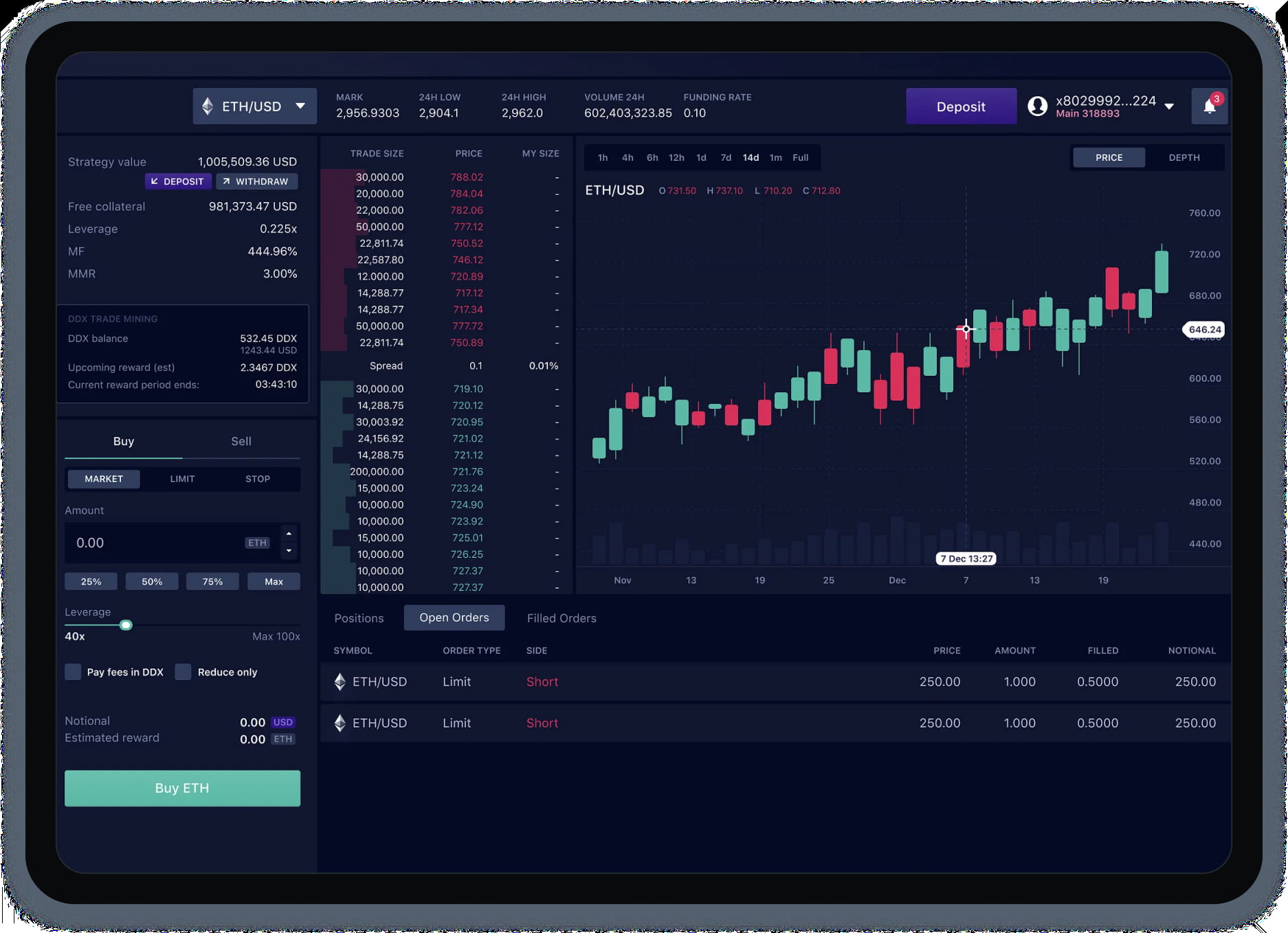Image resolution: width=1288 pixels, height=933 pixels.
Task: Select the 1h chart timeframe
Action: 603,157
